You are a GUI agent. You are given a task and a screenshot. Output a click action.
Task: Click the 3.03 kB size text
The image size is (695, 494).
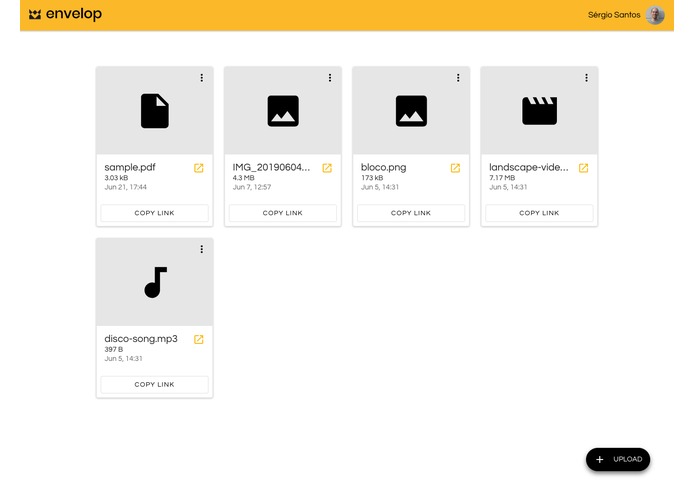pyautogui.click(x=116, y=178)
